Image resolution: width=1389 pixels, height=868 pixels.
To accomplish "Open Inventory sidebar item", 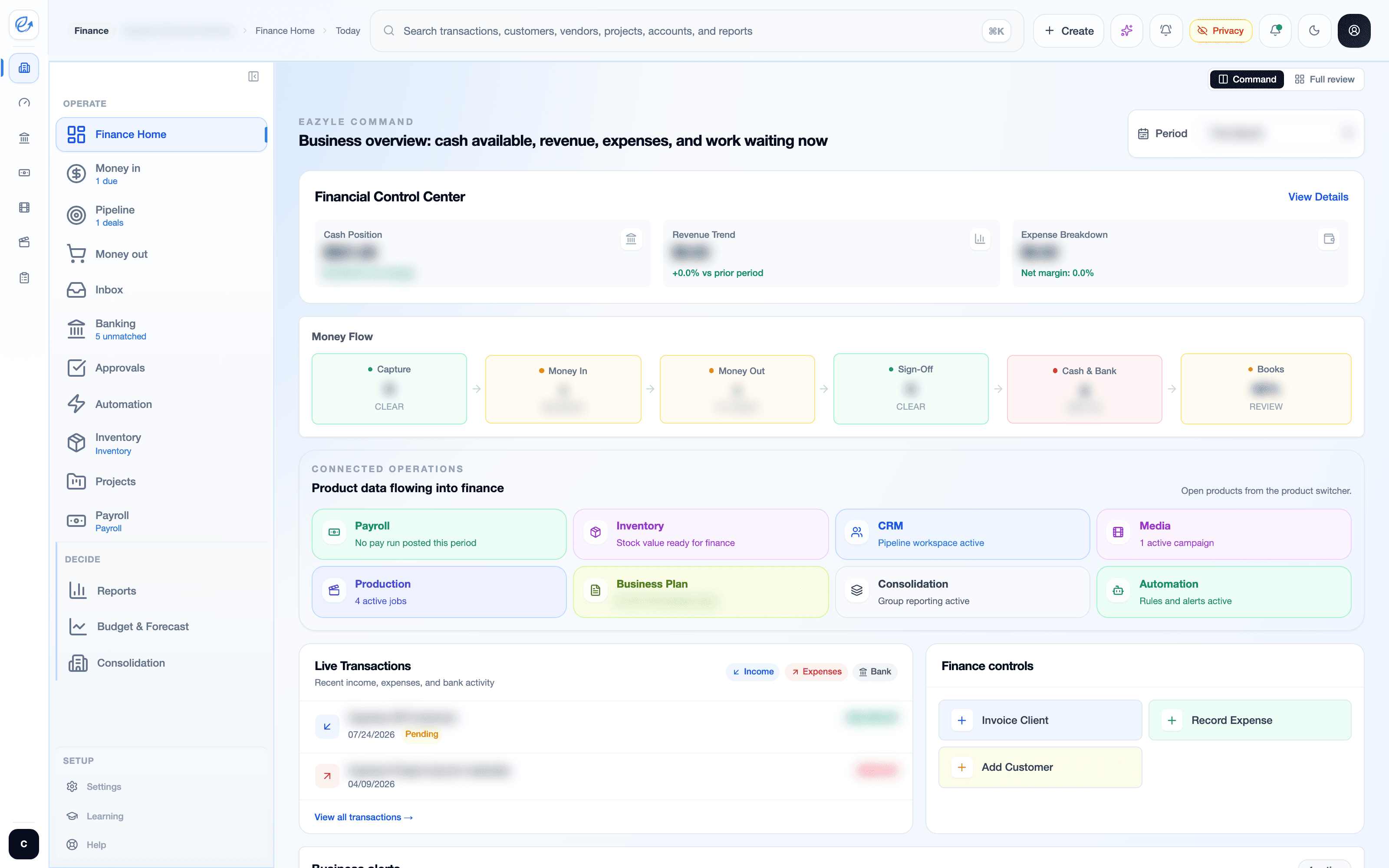I will point(161,443).
